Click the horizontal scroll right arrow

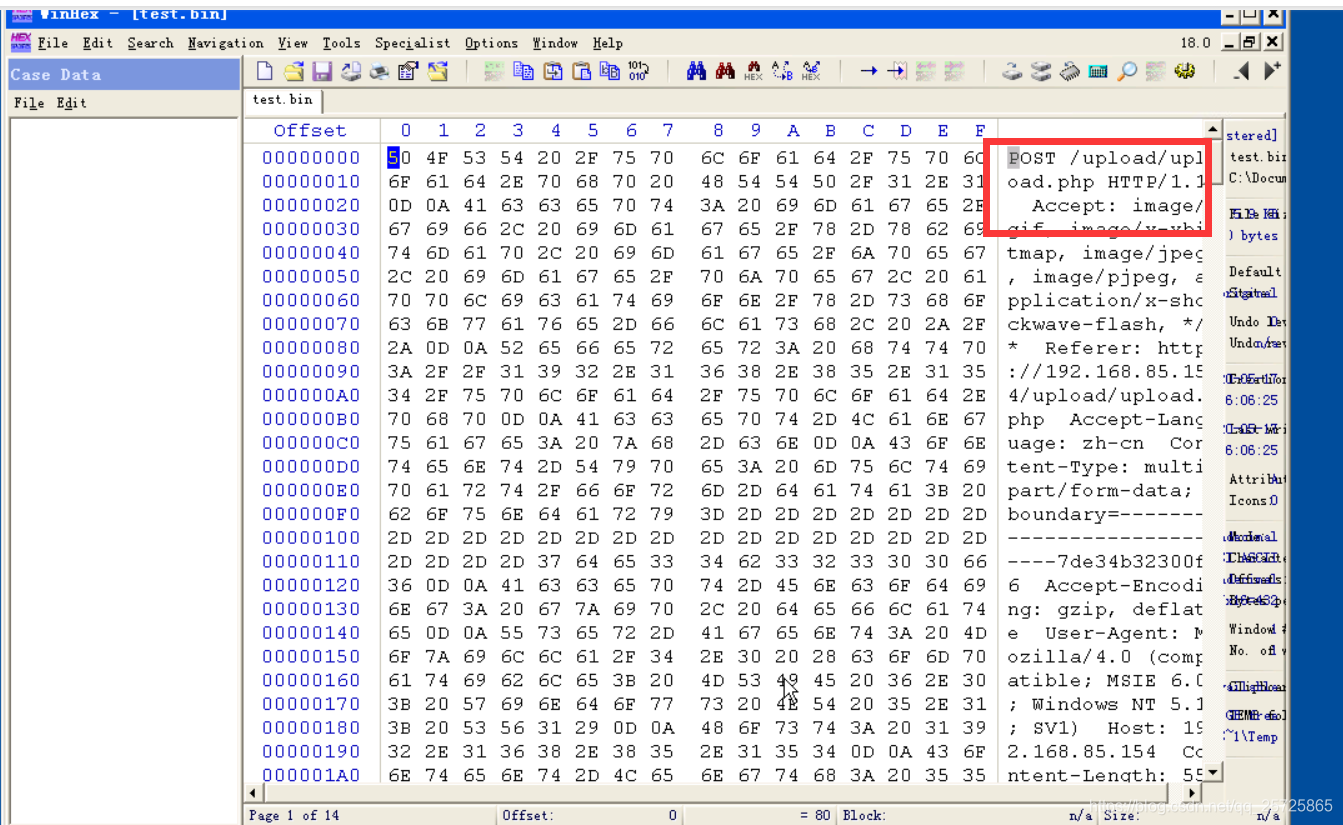pyautogui.click(x=1194, y=792)
